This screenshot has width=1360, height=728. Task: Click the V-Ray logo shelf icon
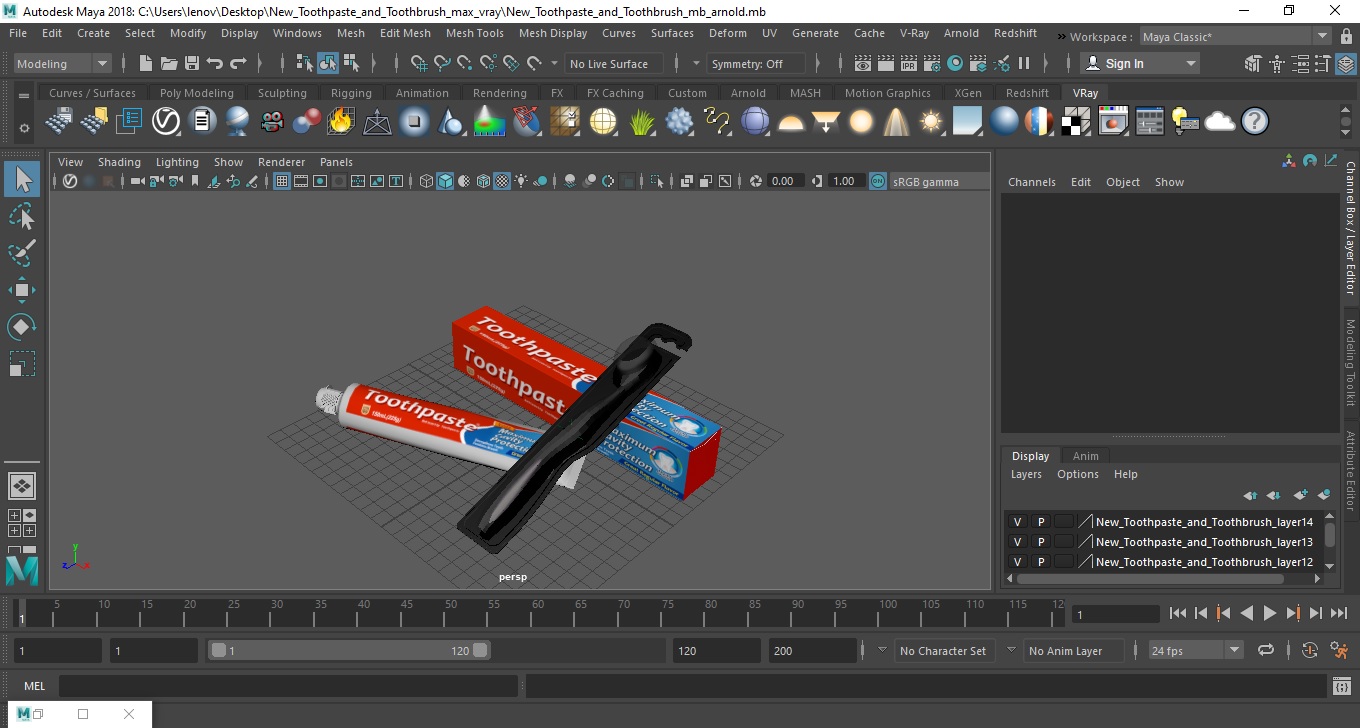165,122
